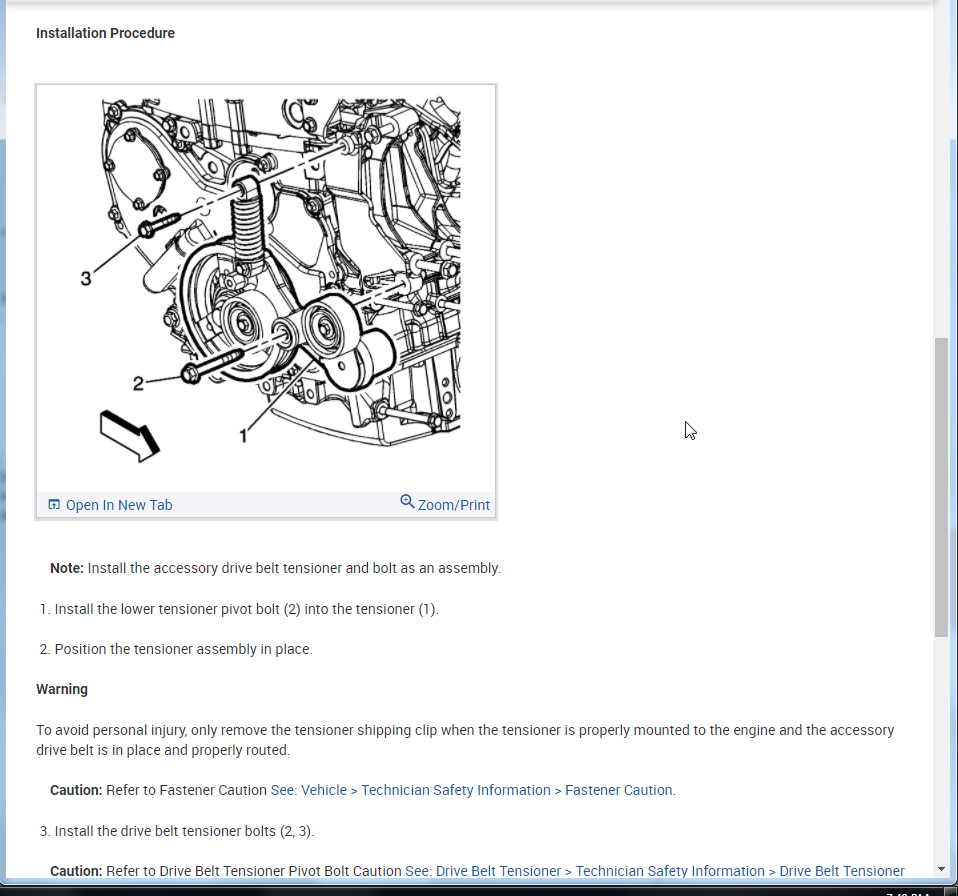Image resolution: width=958 pixels, height=896 pixels.
Task: Click the Zoom/Print magnifier icon
Action: click(x=407, y=501)
